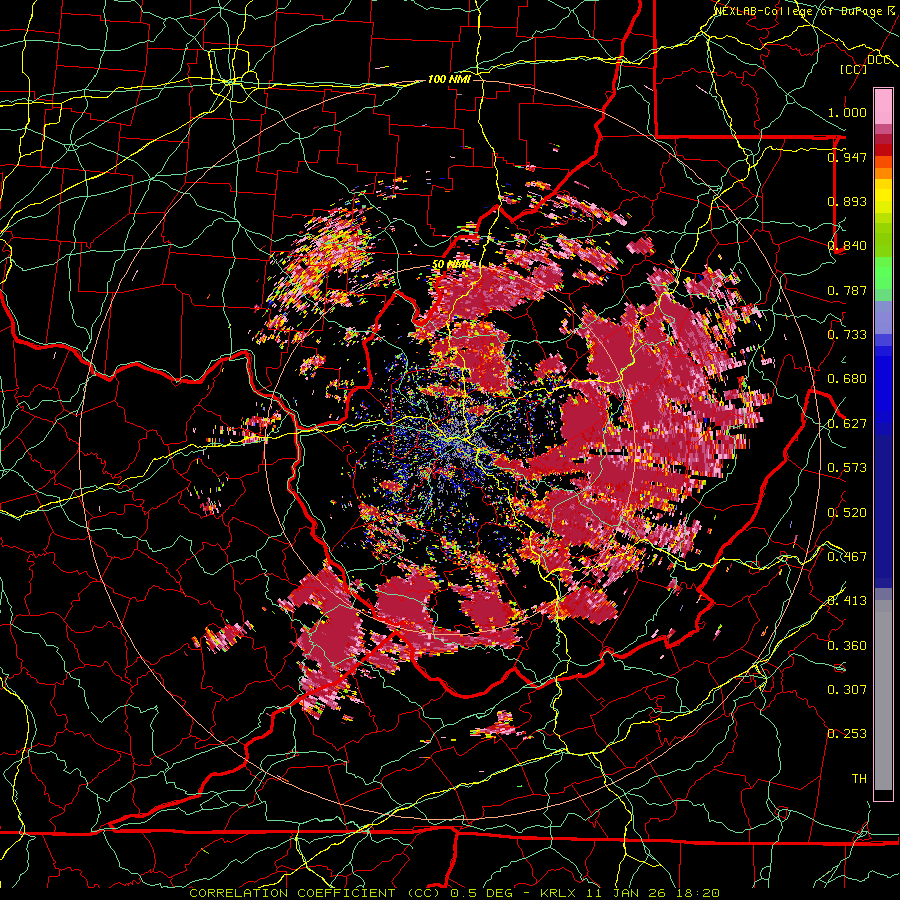Pick the periwinkle swatch near 0.733

point(883,317)
